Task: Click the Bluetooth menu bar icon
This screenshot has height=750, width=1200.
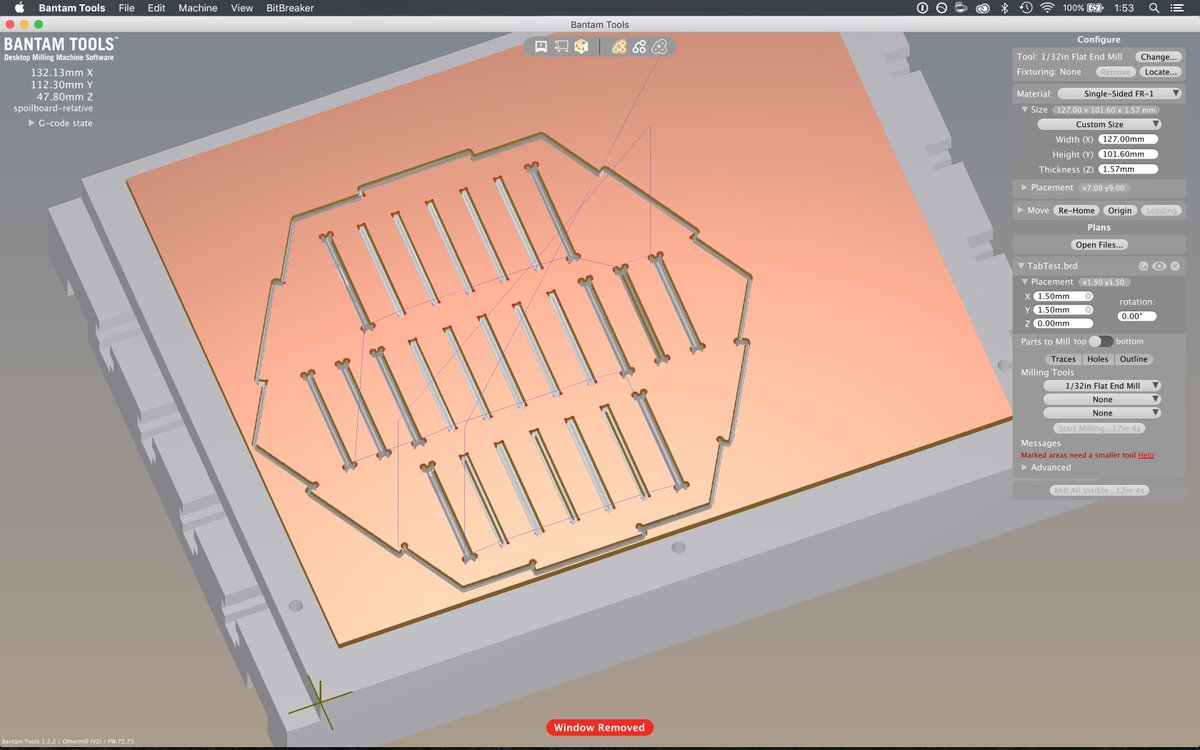Action: click(x=1004, y=8)
